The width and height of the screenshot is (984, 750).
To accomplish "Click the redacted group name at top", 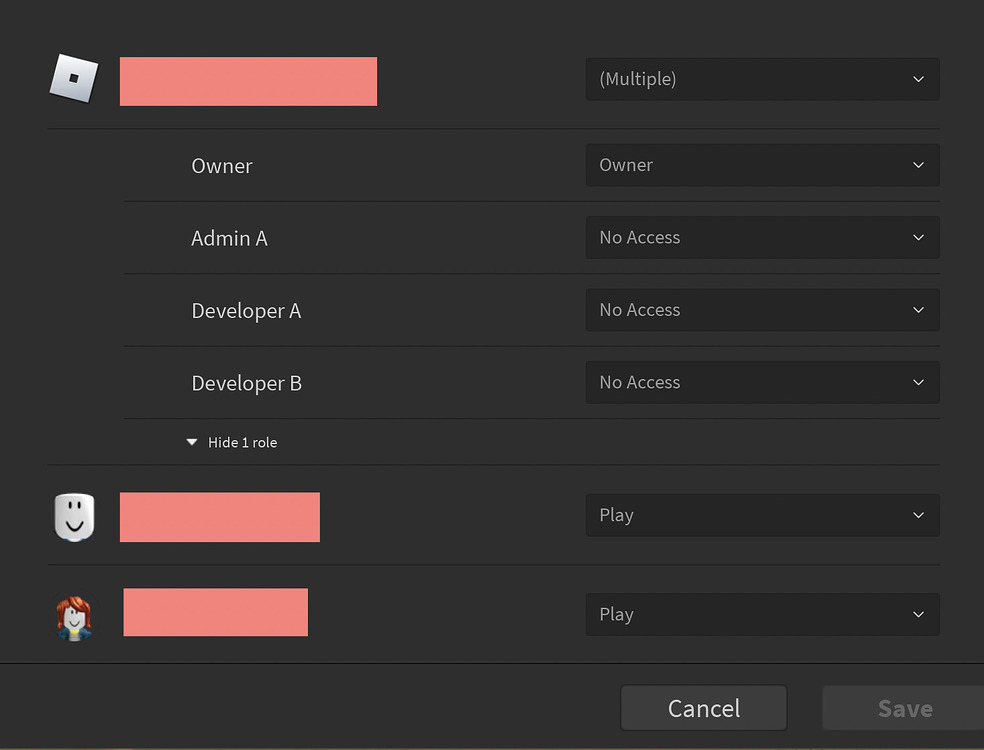I will pyautogui.click(x=248, y=81).
